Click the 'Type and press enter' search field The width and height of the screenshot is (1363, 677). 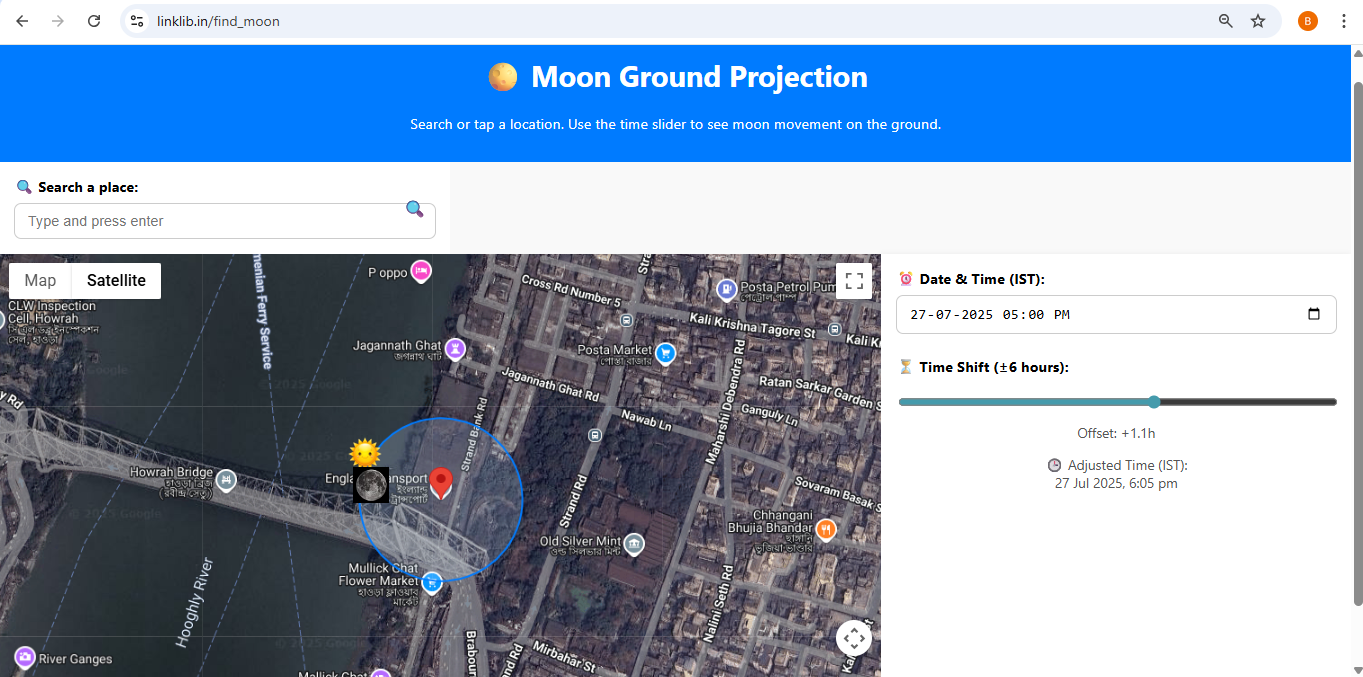coord(225,221)
